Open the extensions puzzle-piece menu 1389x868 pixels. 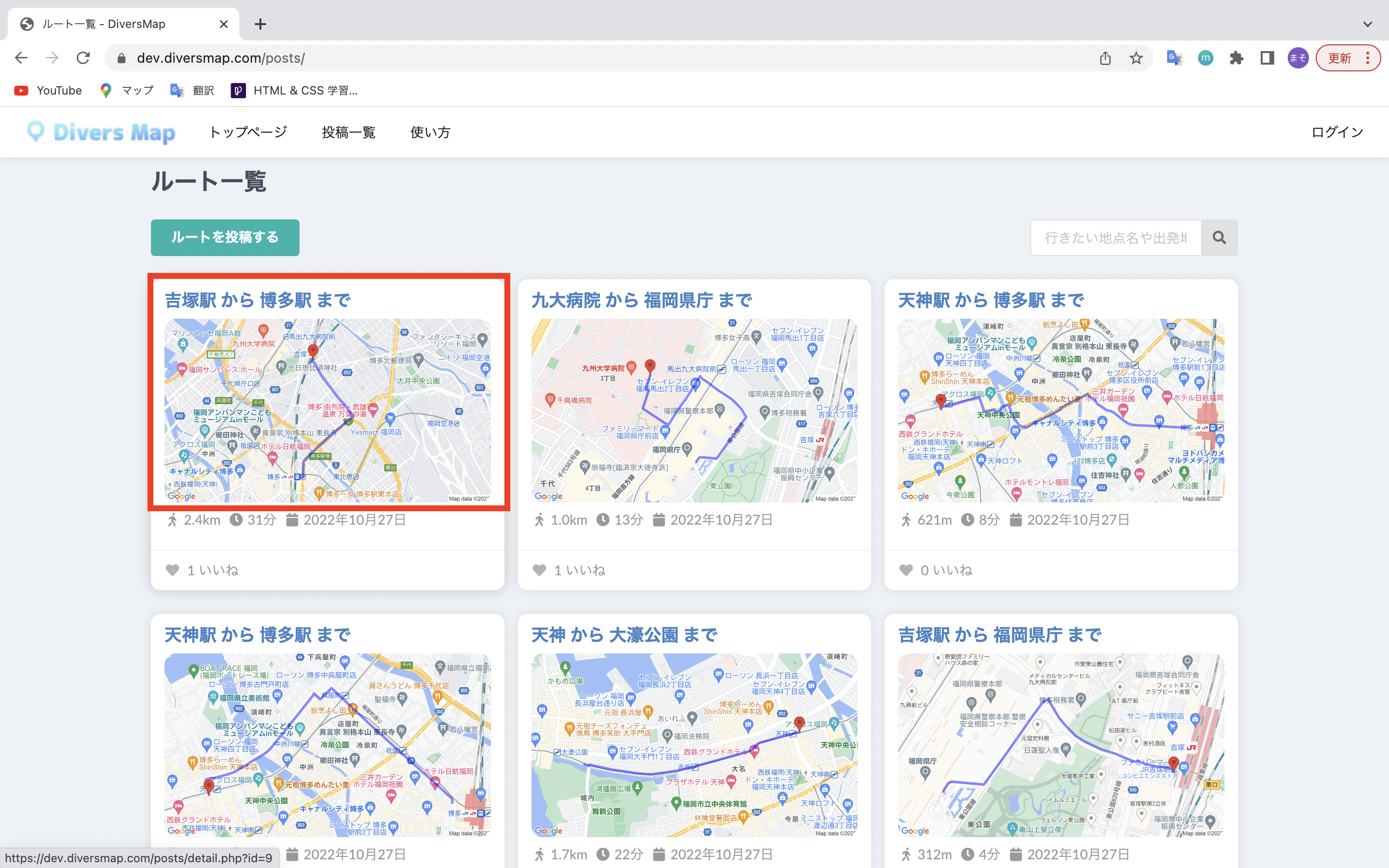coord(1236,58)
